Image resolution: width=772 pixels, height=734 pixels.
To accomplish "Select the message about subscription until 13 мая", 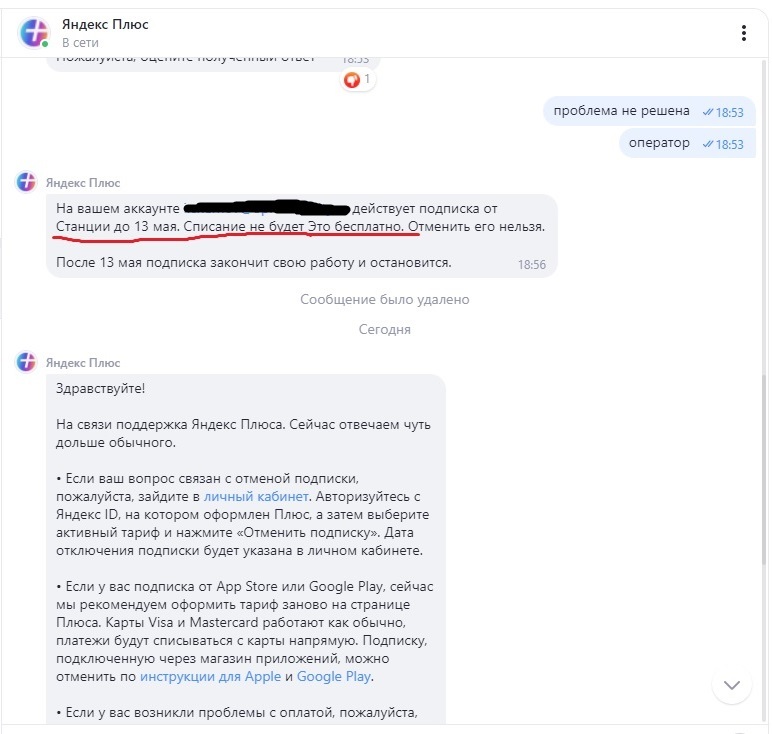I will [x=300, y=235].
